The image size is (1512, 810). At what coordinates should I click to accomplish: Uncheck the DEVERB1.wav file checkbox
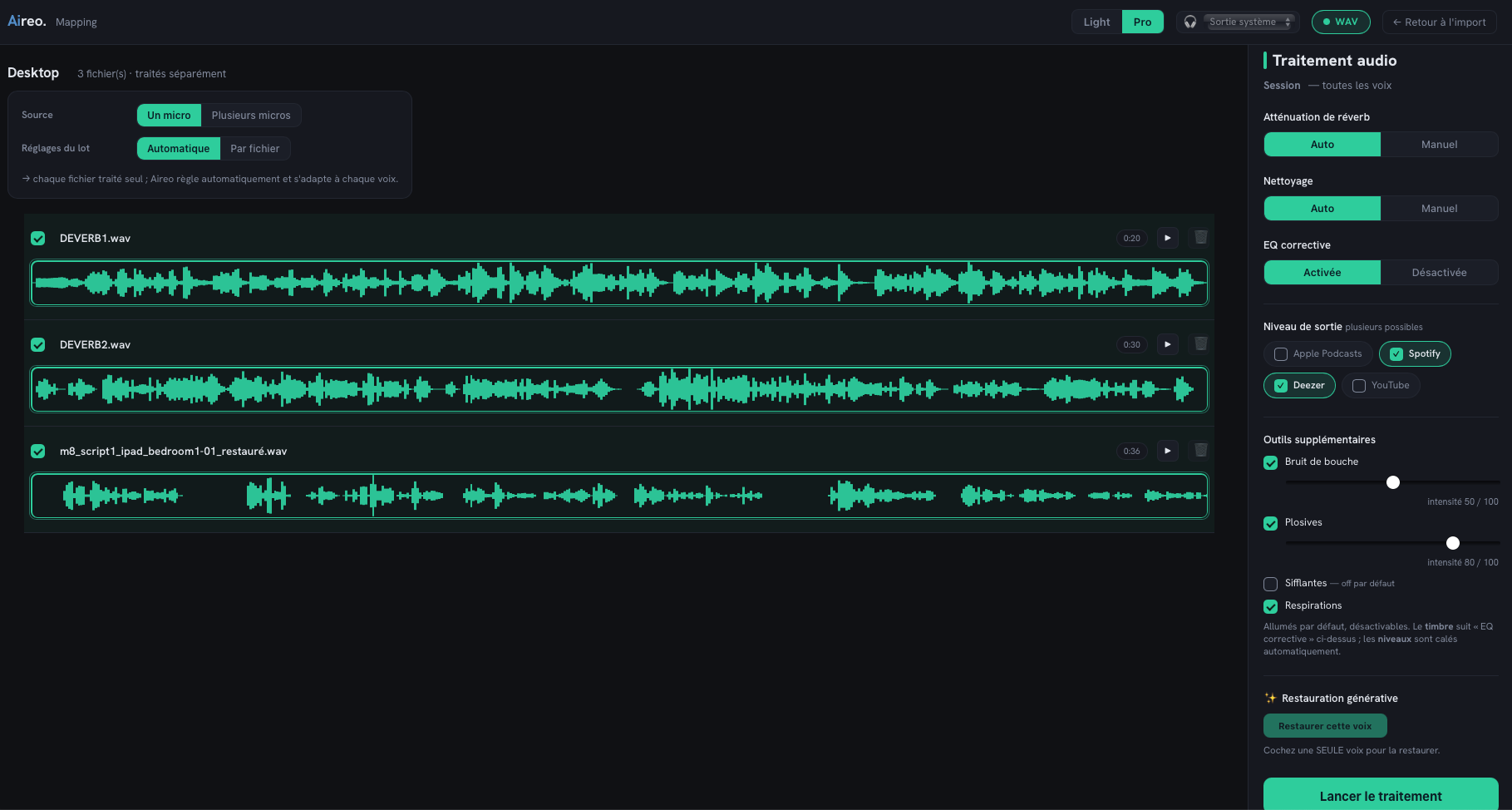click(38, 239)
